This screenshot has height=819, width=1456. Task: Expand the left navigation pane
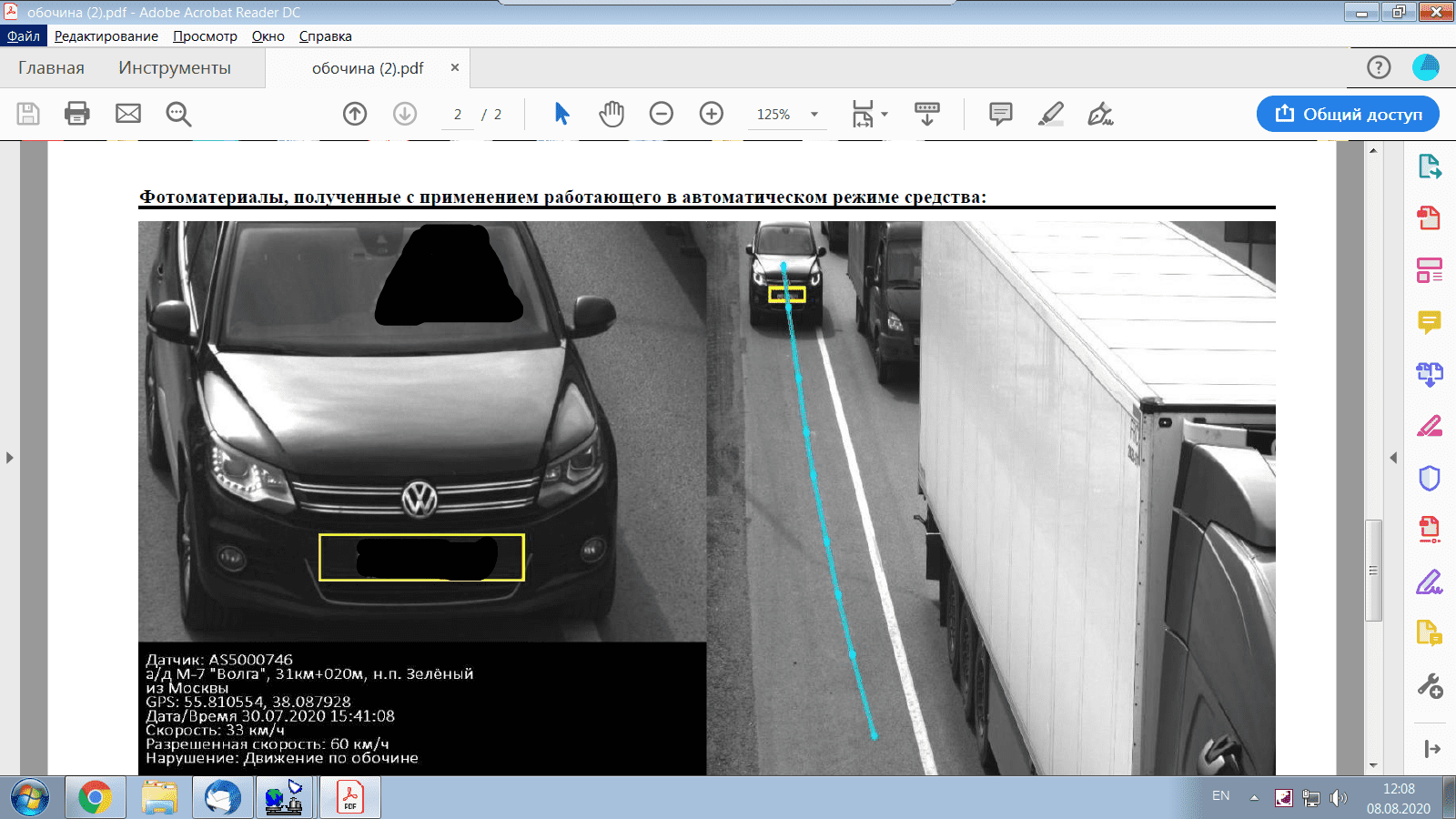(10, 458)
